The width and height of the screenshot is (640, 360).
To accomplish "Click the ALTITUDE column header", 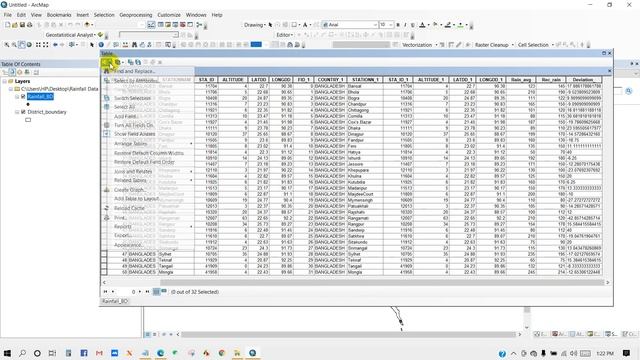I will [x=233, y=80].
